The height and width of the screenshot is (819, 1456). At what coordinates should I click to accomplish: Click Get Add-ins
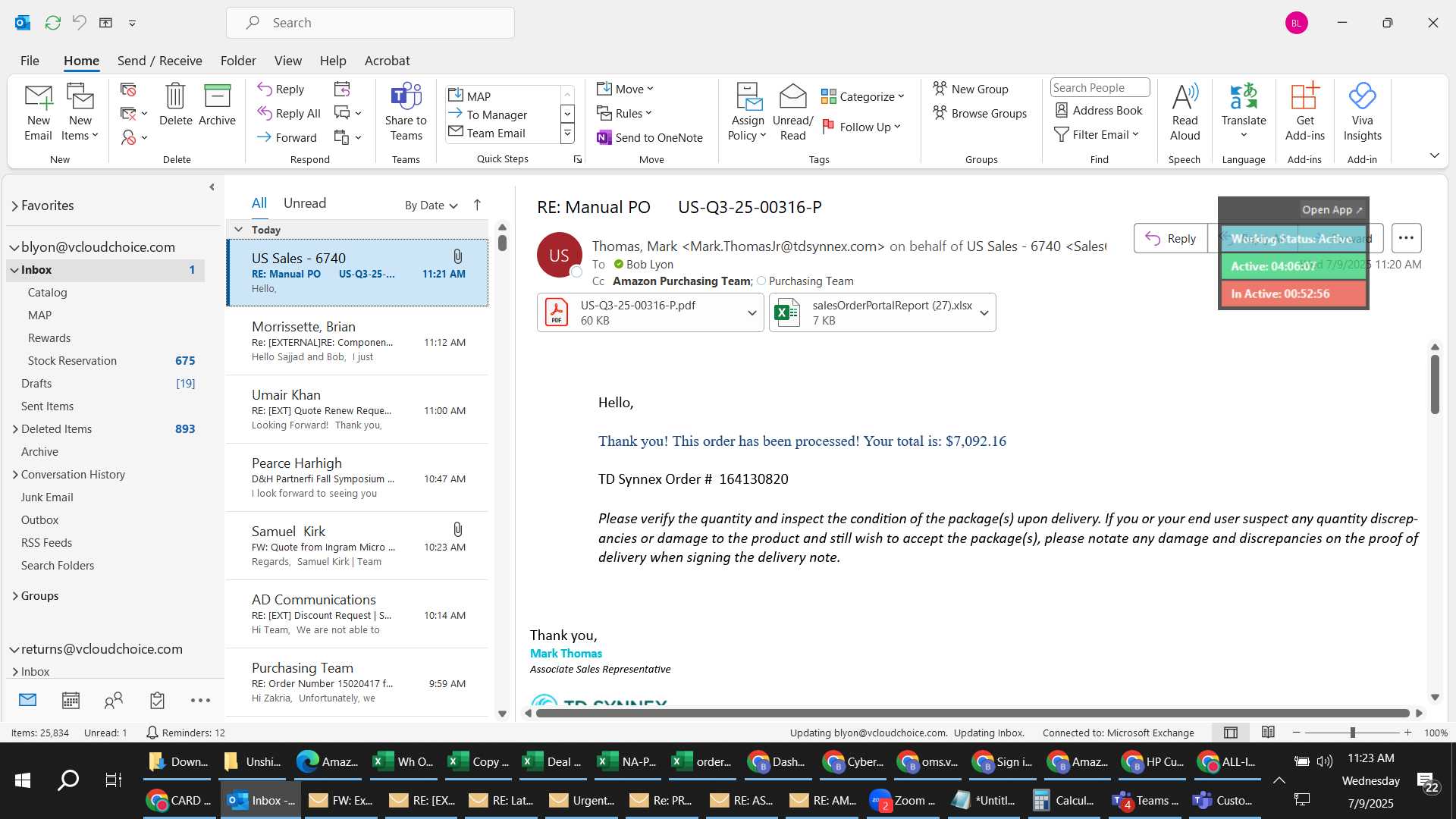1304,112
